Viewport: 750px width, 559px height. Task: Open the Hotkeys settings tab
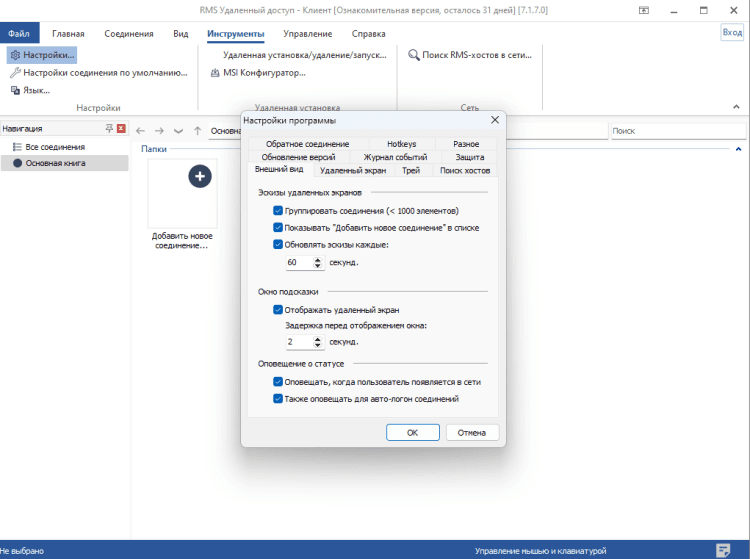point(401,144)
